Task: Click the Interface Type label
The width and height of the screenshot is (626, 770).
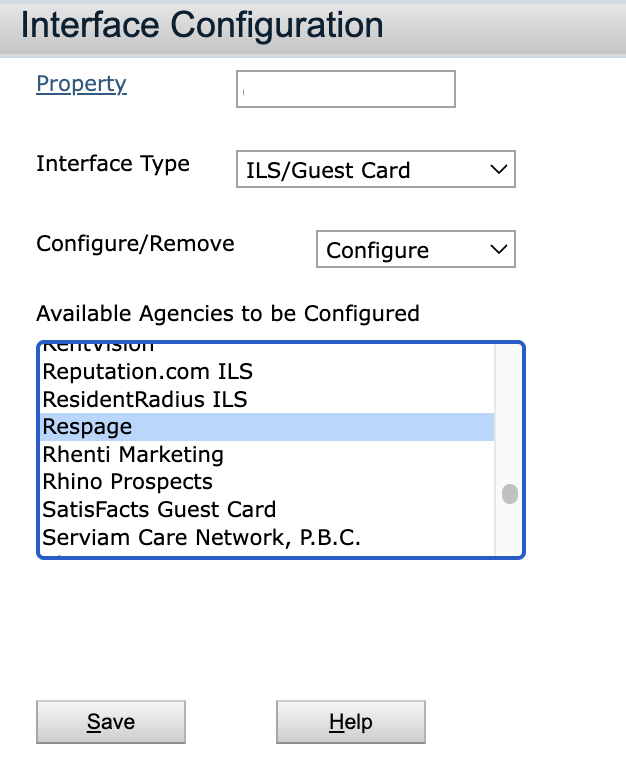Action: pyautogui.click(x=113, y=164)
